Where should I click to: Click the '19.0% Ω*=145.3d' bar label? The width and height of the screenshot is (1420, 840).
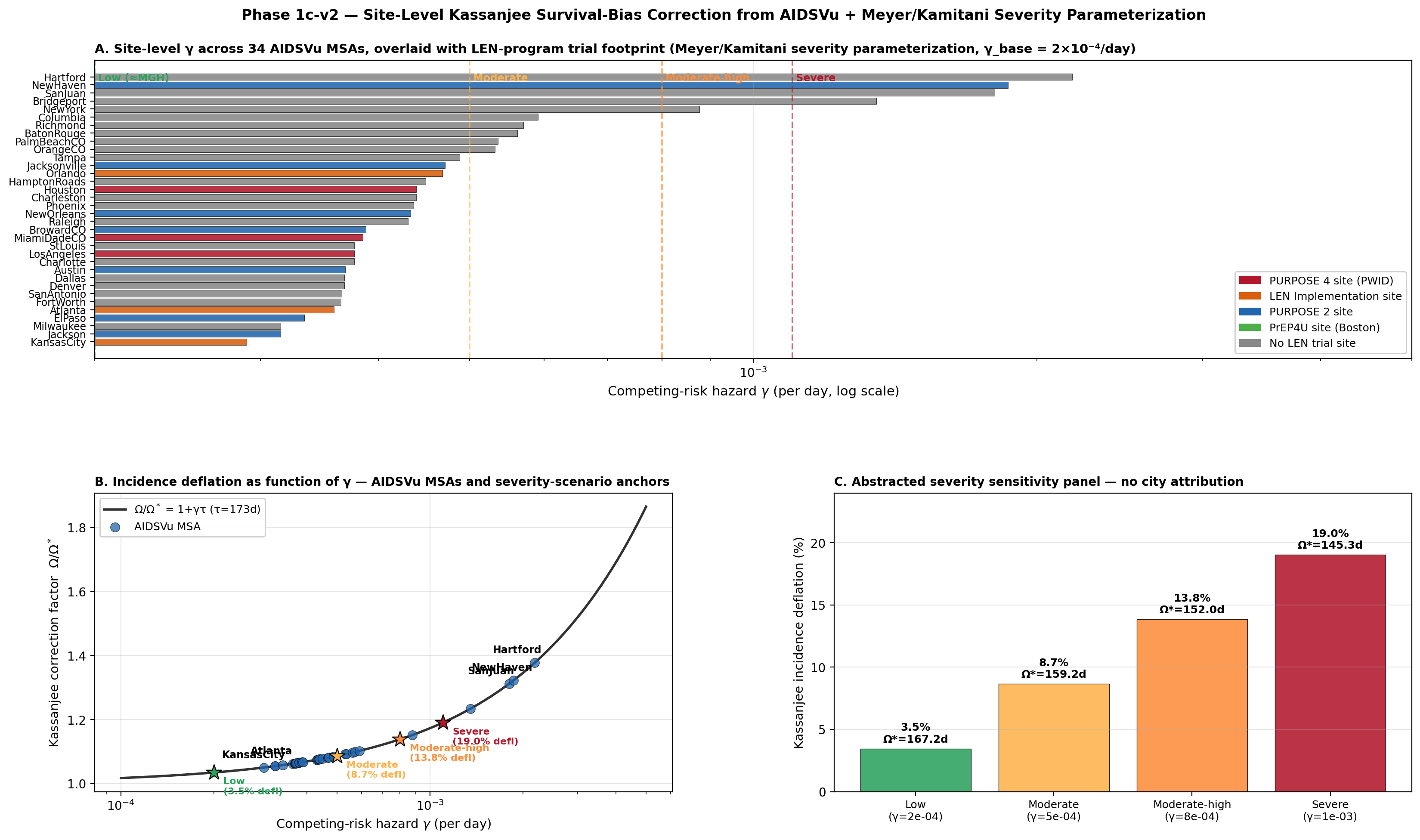[1330, 540]
